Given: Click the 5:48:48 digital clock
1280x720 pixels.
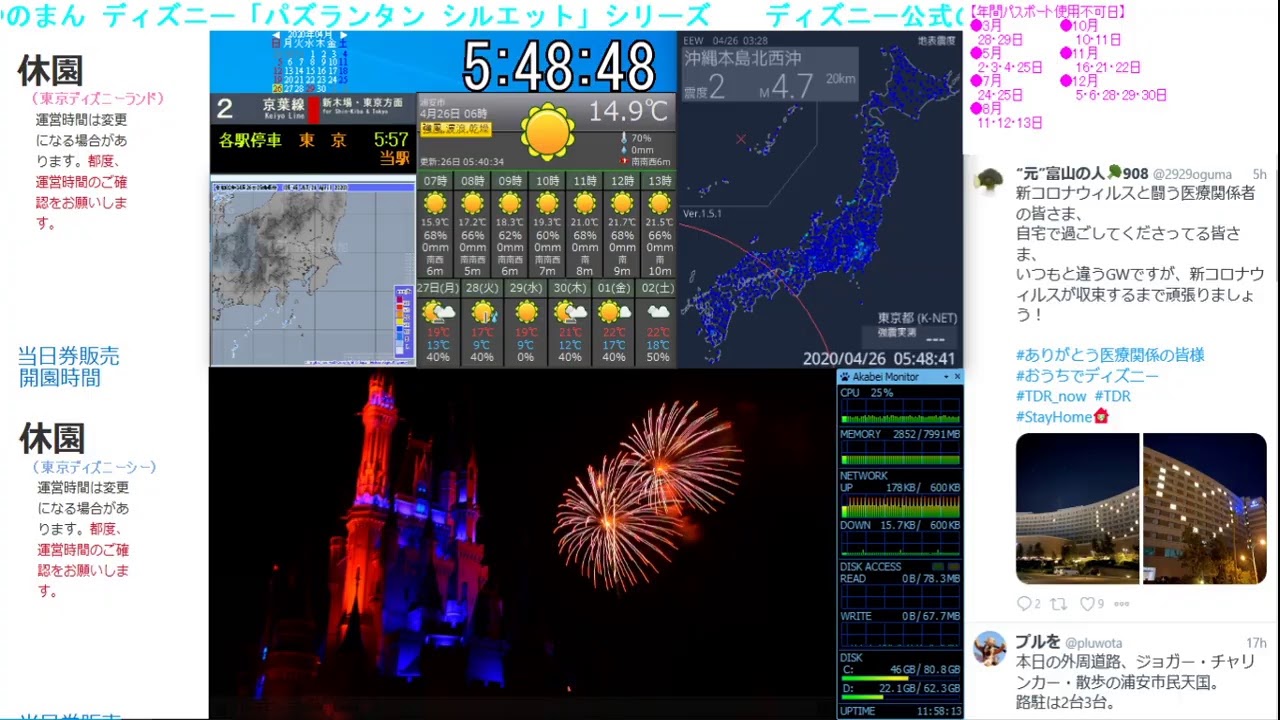Looking at the screenshot, I should click(x=559, y=65).
